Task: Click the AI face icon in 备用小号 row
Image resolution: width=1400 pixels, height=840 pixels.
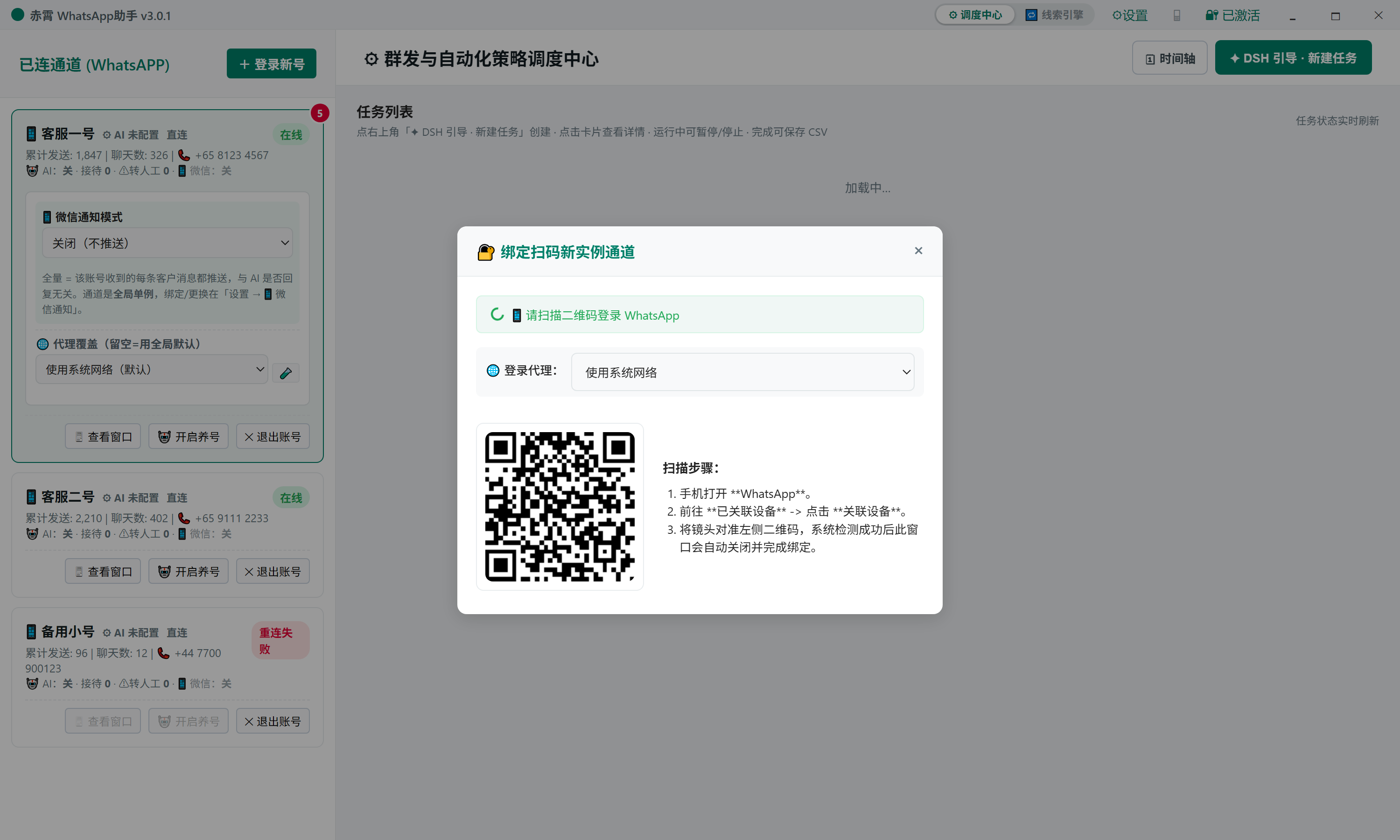Action: coord(32,683)
